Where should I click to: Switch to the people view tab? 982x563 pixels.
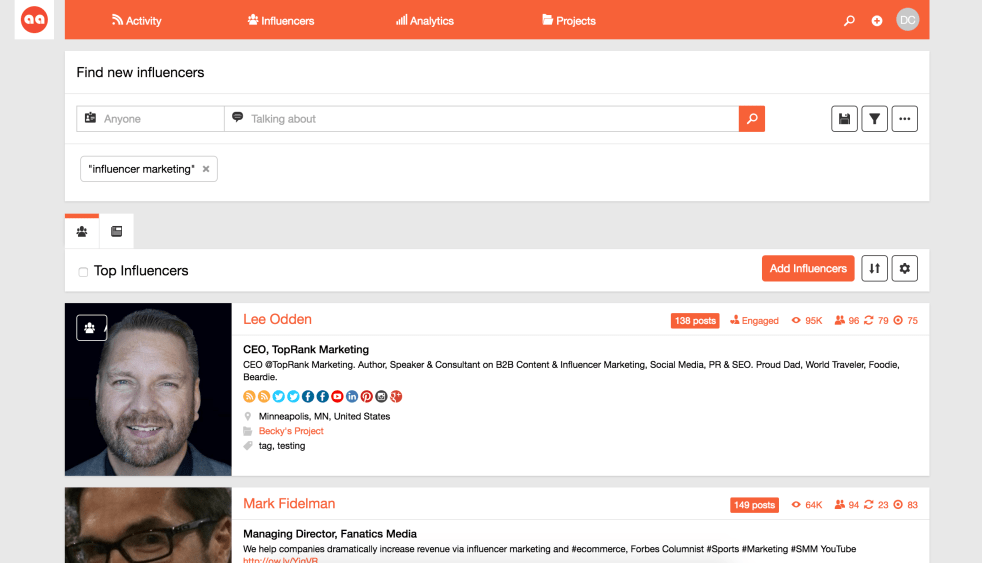point(82,231)
